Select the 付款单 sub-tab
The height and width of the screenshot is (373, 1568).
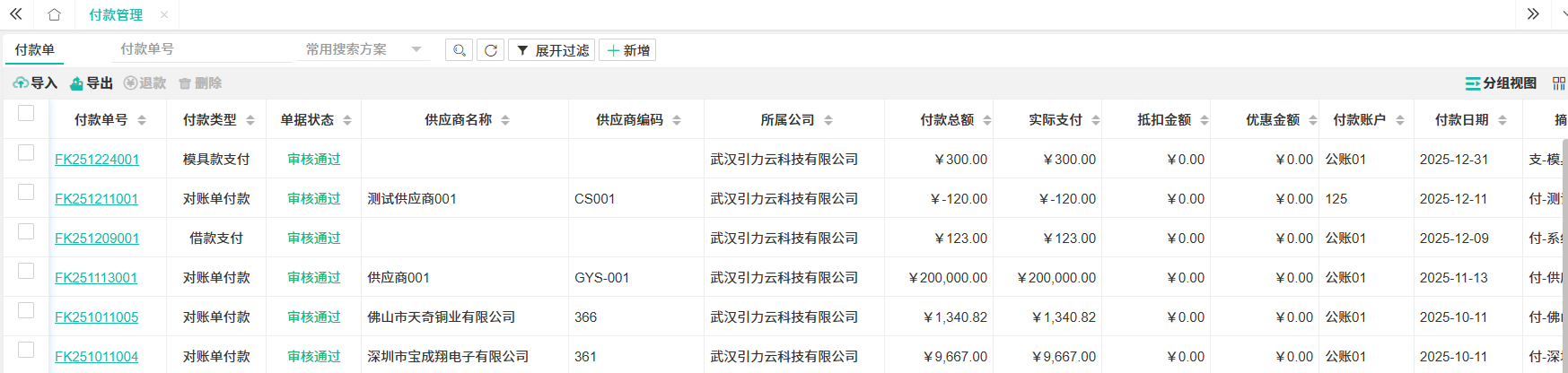coord(35,50)
